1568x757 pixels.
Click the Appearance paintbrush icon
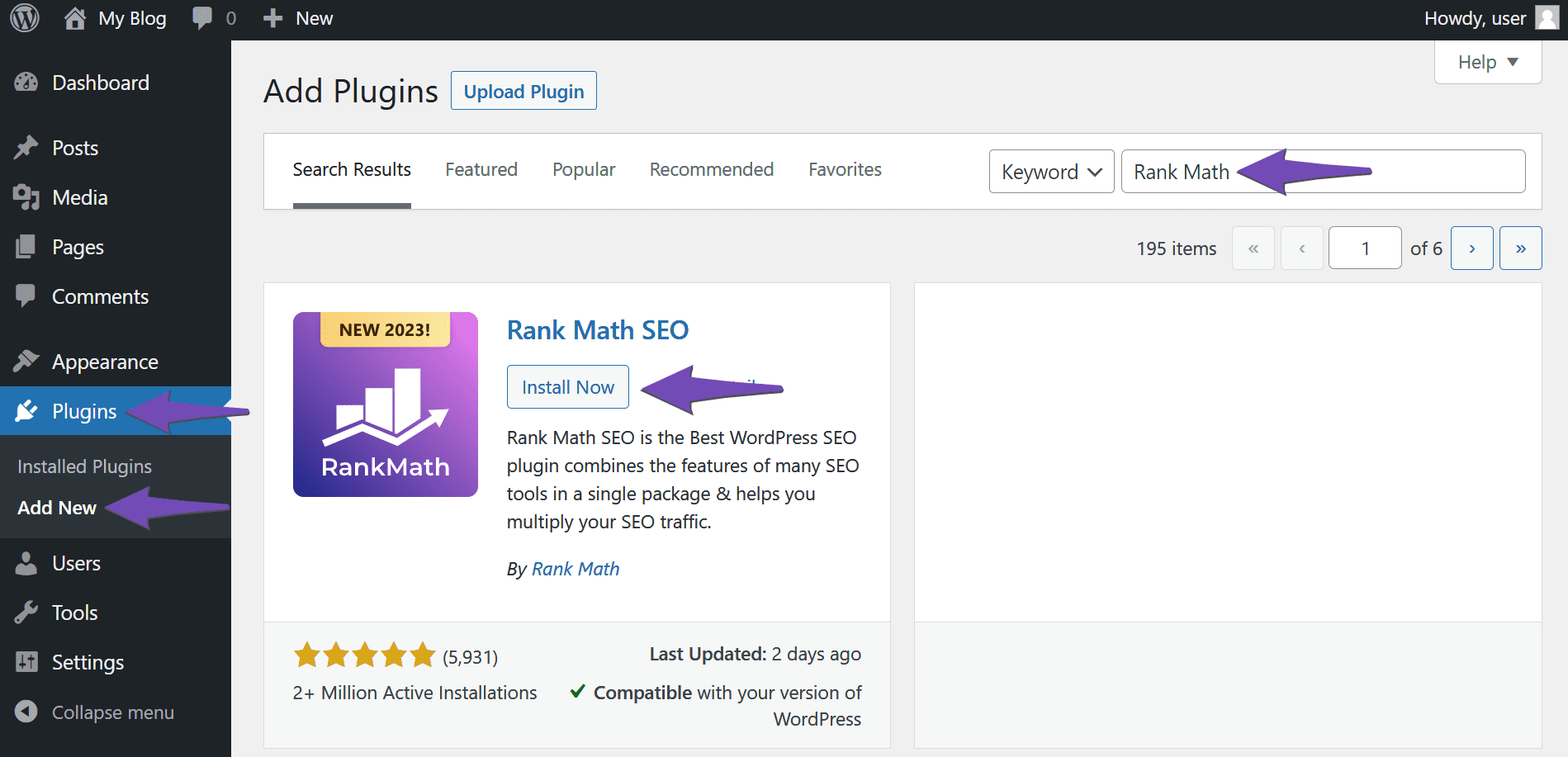pyautogui.click(x=26, y=361)
